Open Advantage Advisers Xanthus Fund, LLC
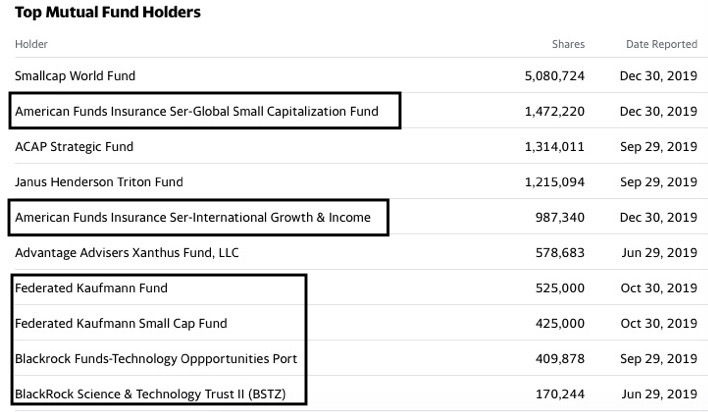The width and height of the screenshot is (708, 412). click(128, 252)
